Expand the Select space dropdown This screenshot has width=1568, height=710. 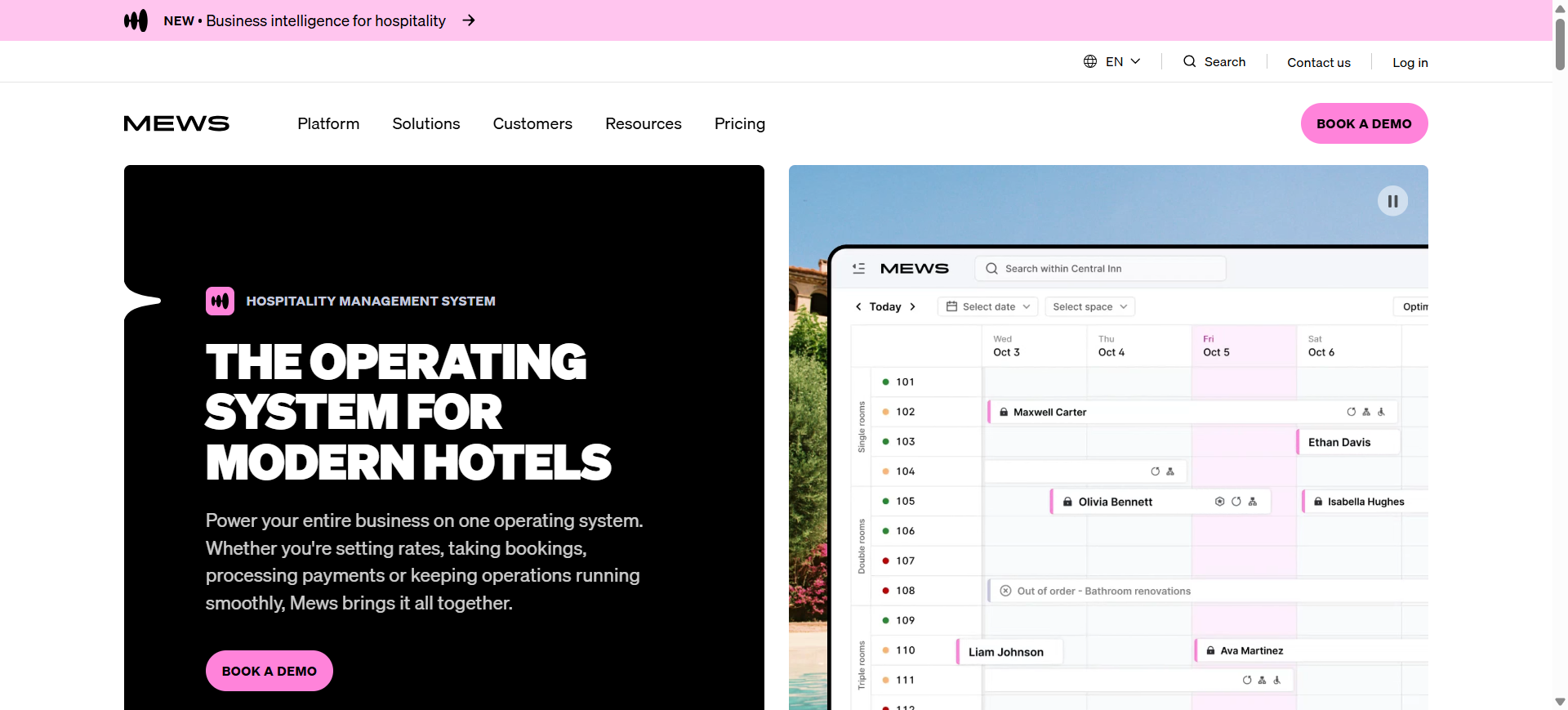coord(1089,306)
